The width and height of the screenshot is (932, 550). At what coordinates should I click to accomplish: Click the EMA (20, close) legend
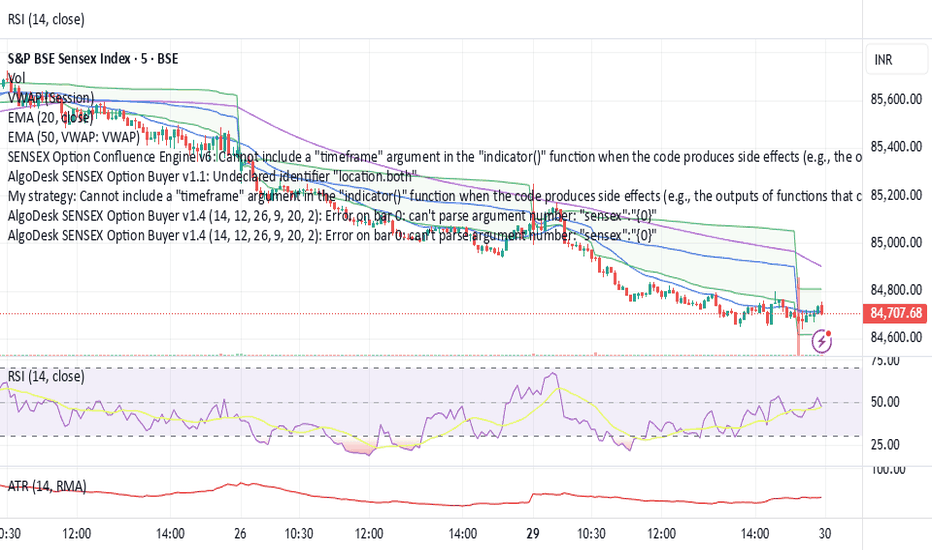(51, 117)
